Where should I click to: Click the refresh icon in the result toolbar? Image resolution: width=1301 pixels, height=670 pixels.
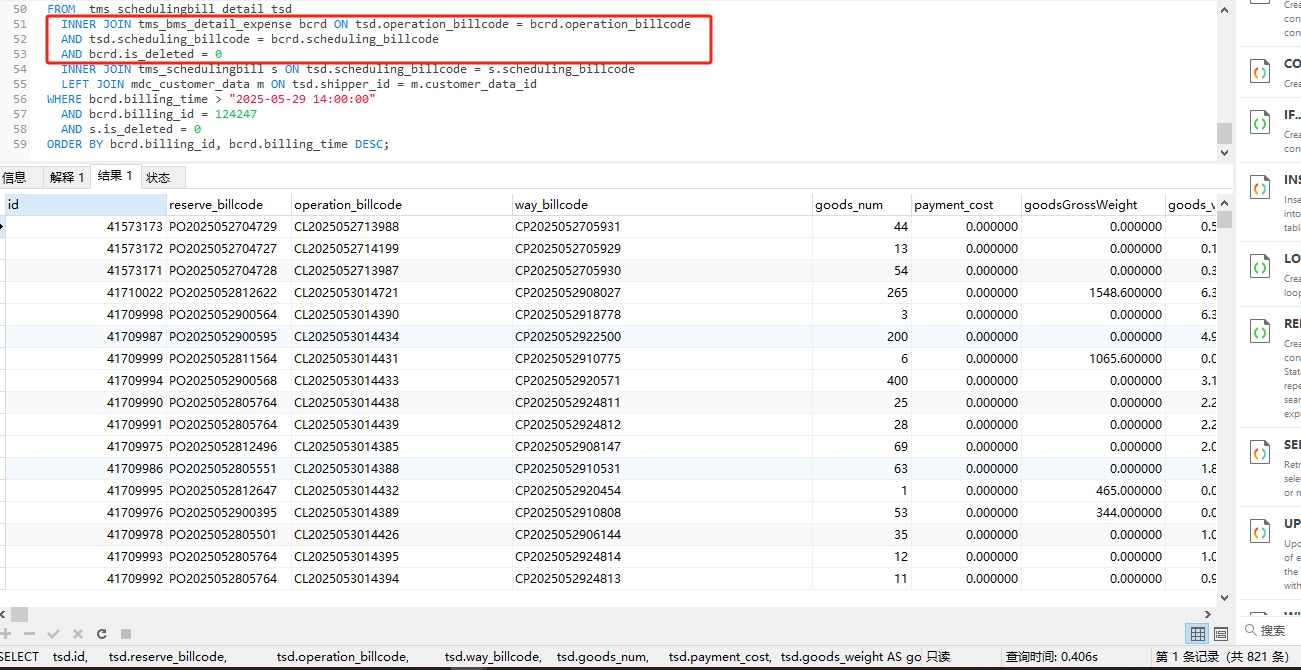(102, 633)
